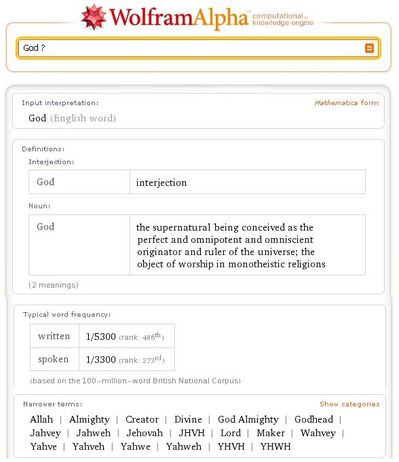399x462 pixels.
Task: Select the 'Godhead' narrower term
Action: point(314,419)
